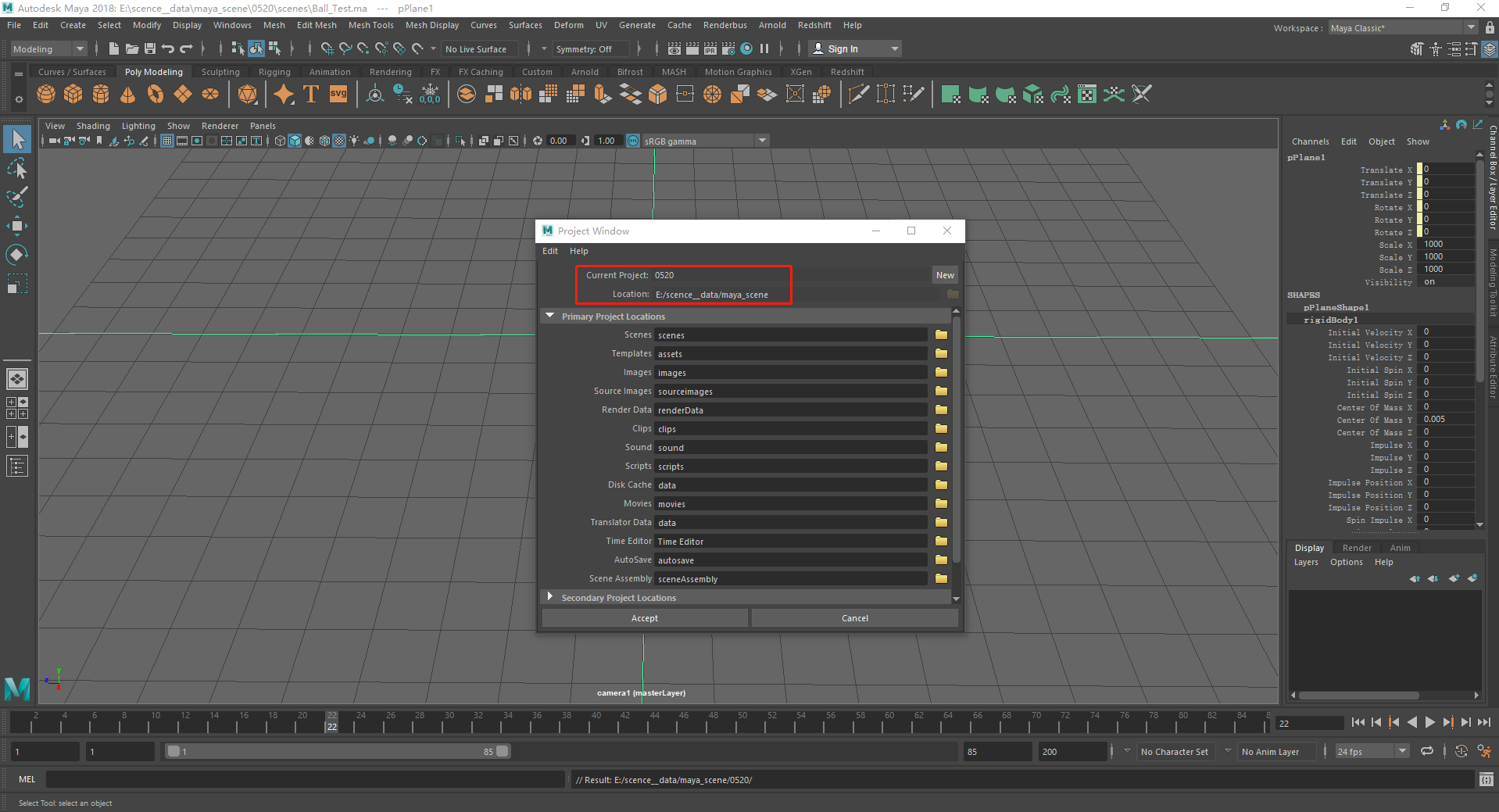
Task: Open Project Window Edit menu
Action: [550, 251]
